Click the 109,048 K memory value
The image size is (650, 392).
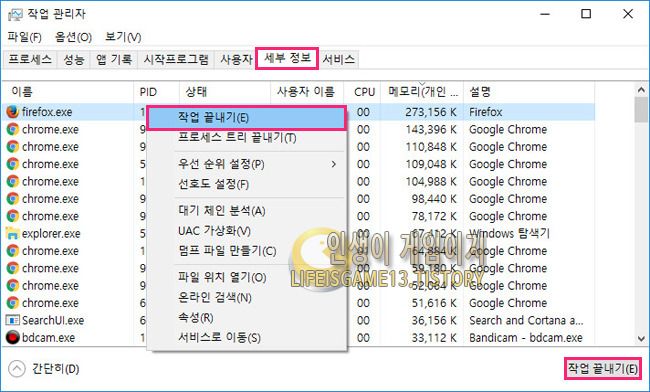(x=432, y=164)
